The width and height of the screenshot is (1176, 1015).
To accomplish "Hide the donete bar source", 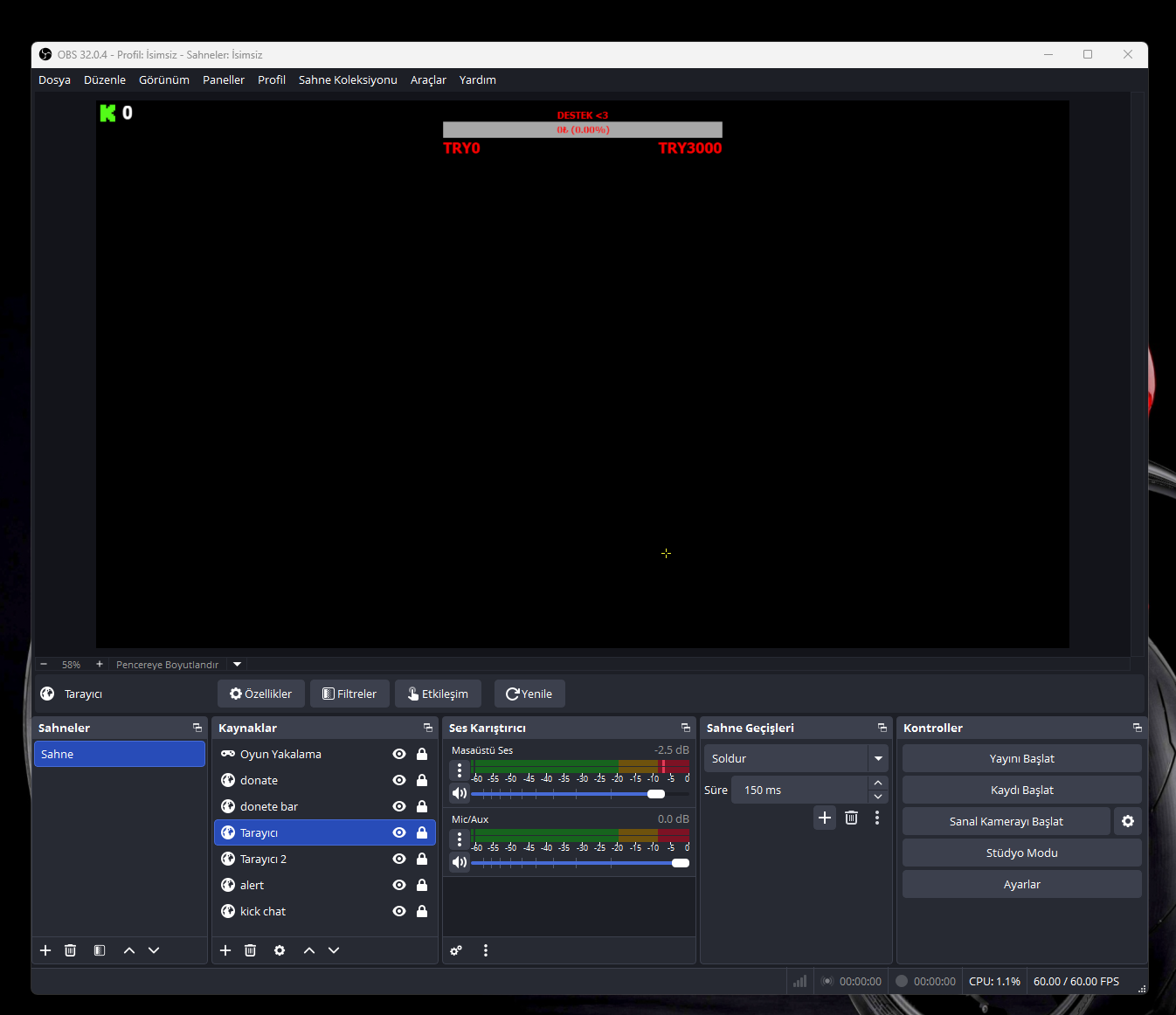I will point(399,806).
